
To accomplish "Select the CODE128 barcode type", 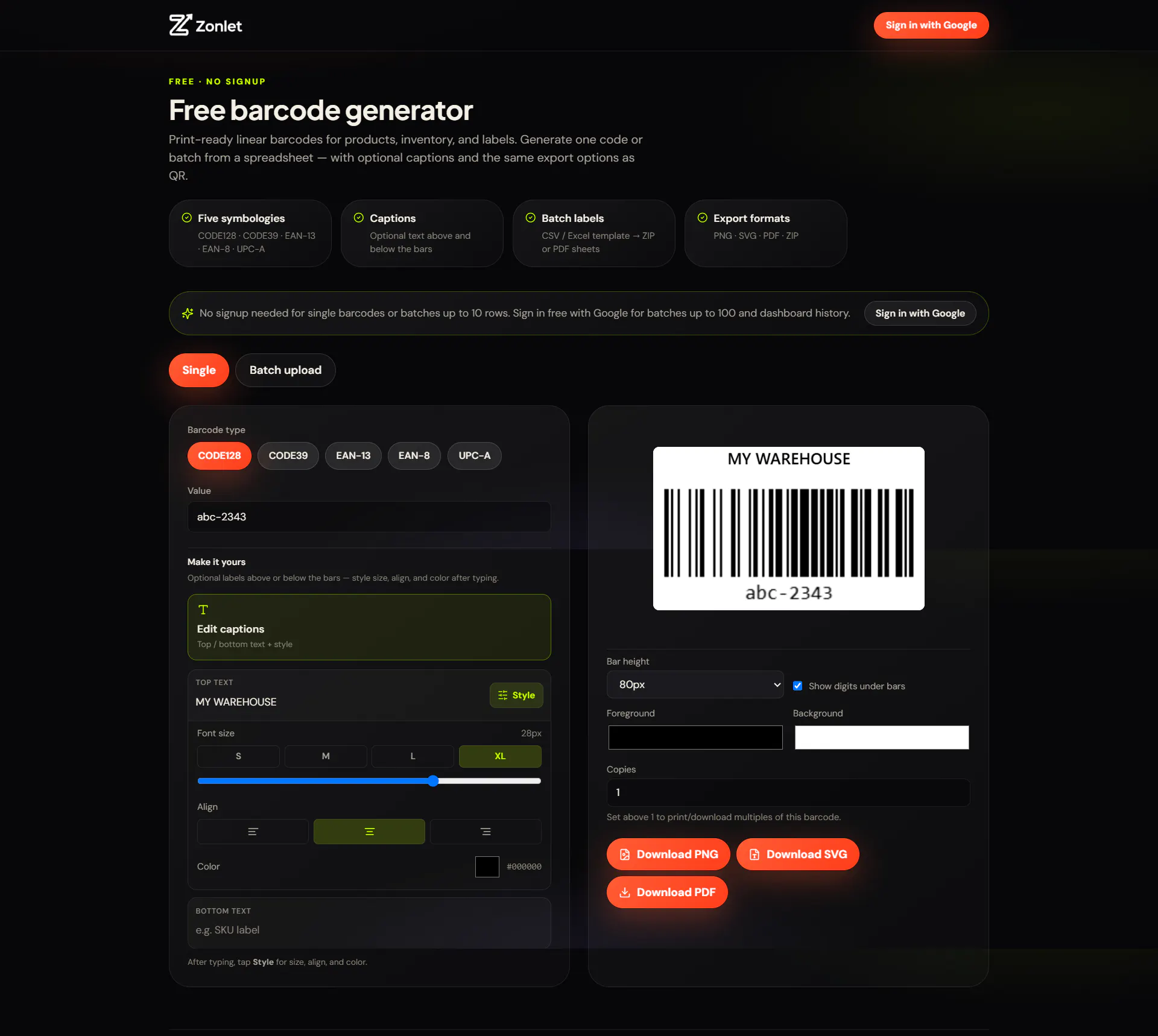I will click(x=220, y=456).
